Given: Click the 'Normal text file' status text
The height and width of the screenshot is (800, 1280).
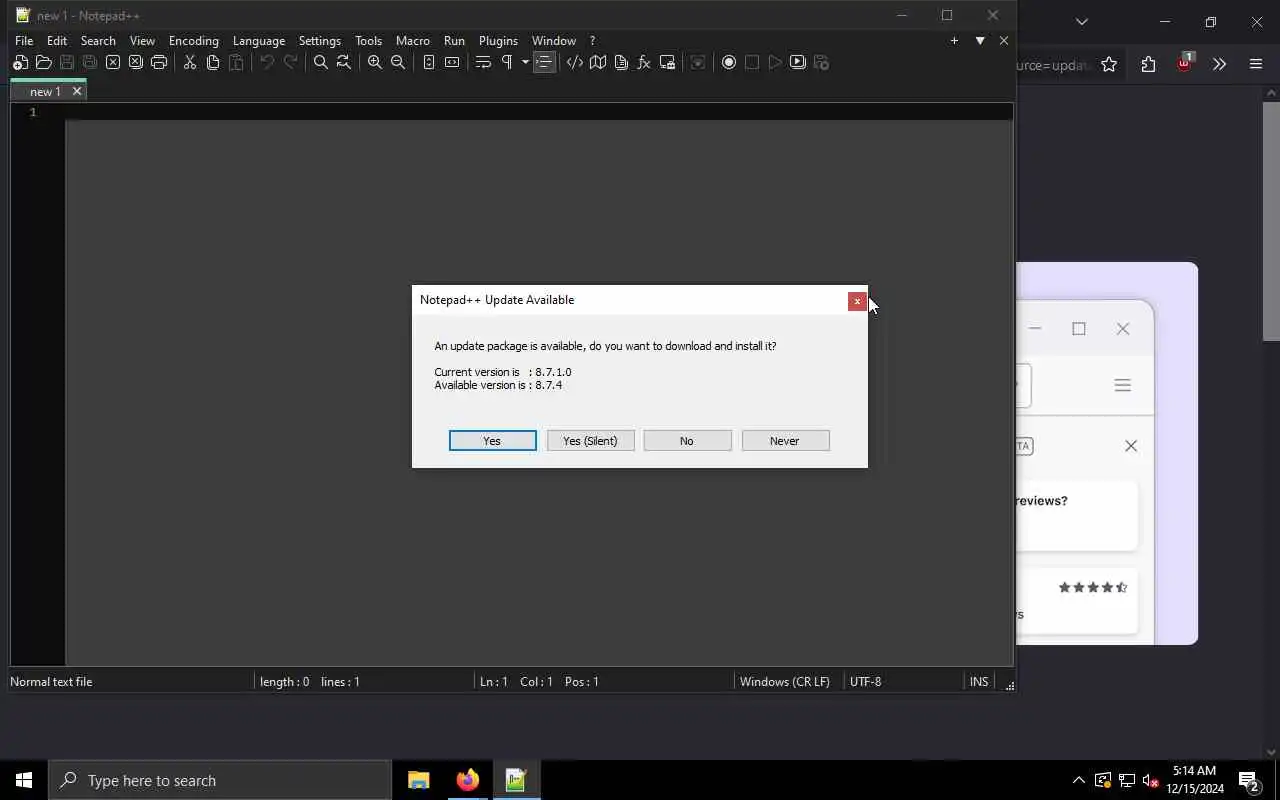Looking at the screenshot, I should pos(51,682).
